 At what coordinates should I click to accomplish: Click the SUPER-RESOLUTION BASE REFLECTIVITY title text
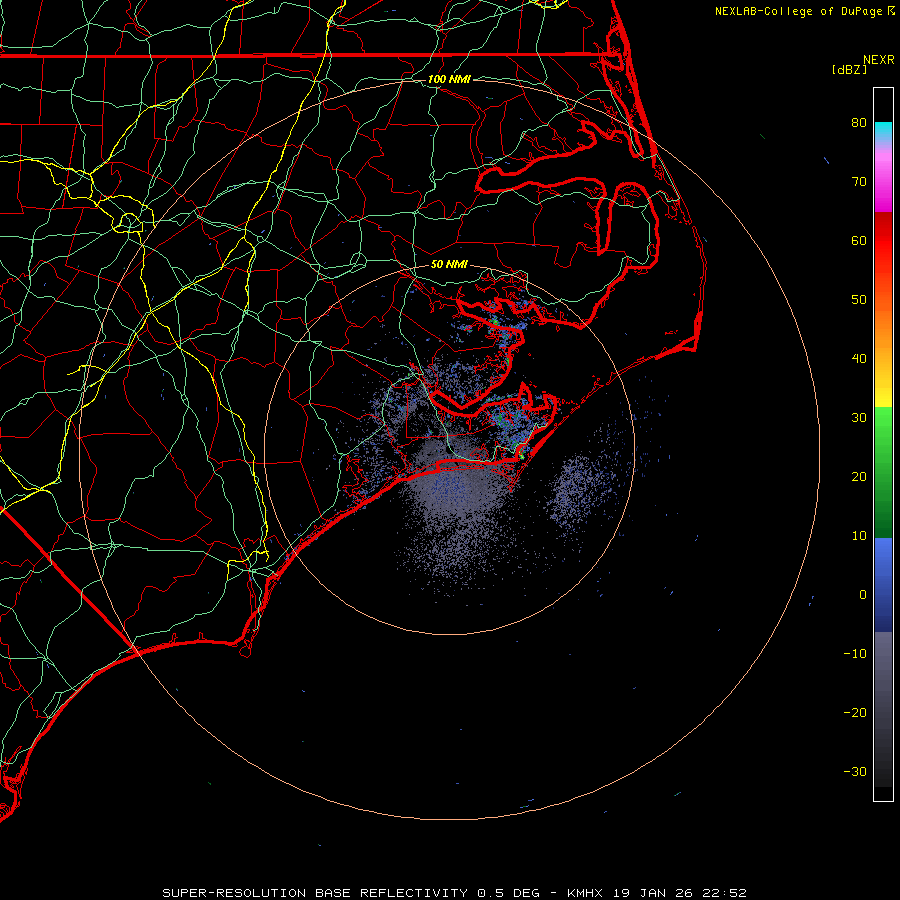point(315,893)
